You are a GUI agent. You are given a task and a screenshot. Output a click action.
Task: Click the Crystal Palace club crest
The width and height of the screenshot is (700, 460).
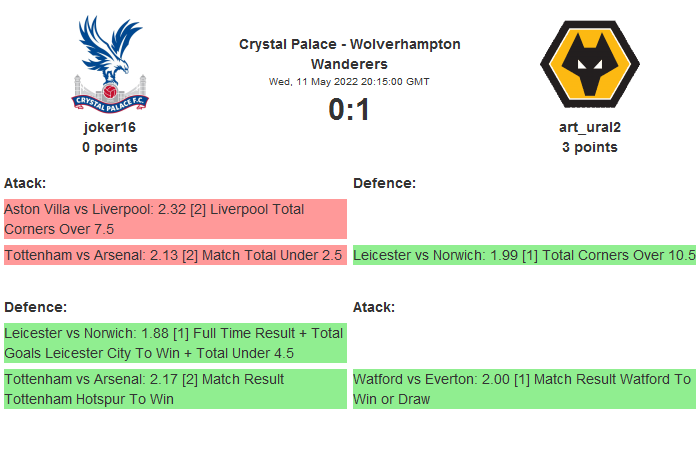coord(110,62)
